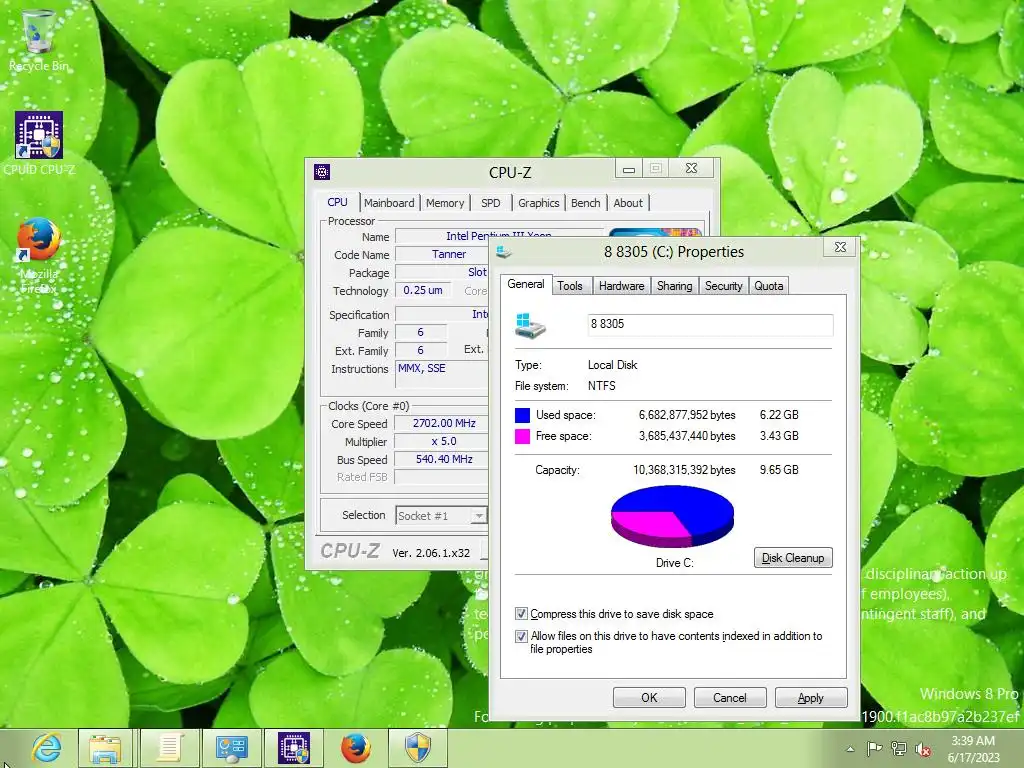The image size is (1024, 768).
Task: Minimize the CPU-Z window
Action: [x=629, y=169]
